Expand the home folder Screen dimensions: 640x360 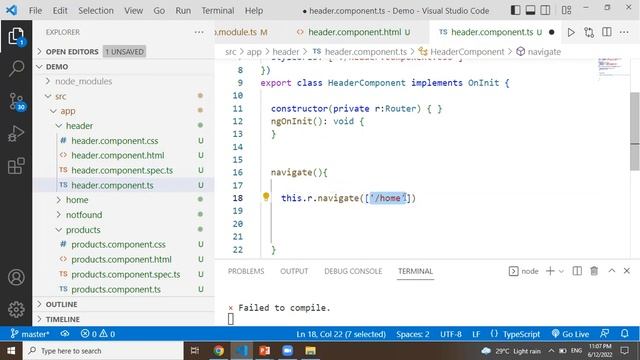coord(124,200)
